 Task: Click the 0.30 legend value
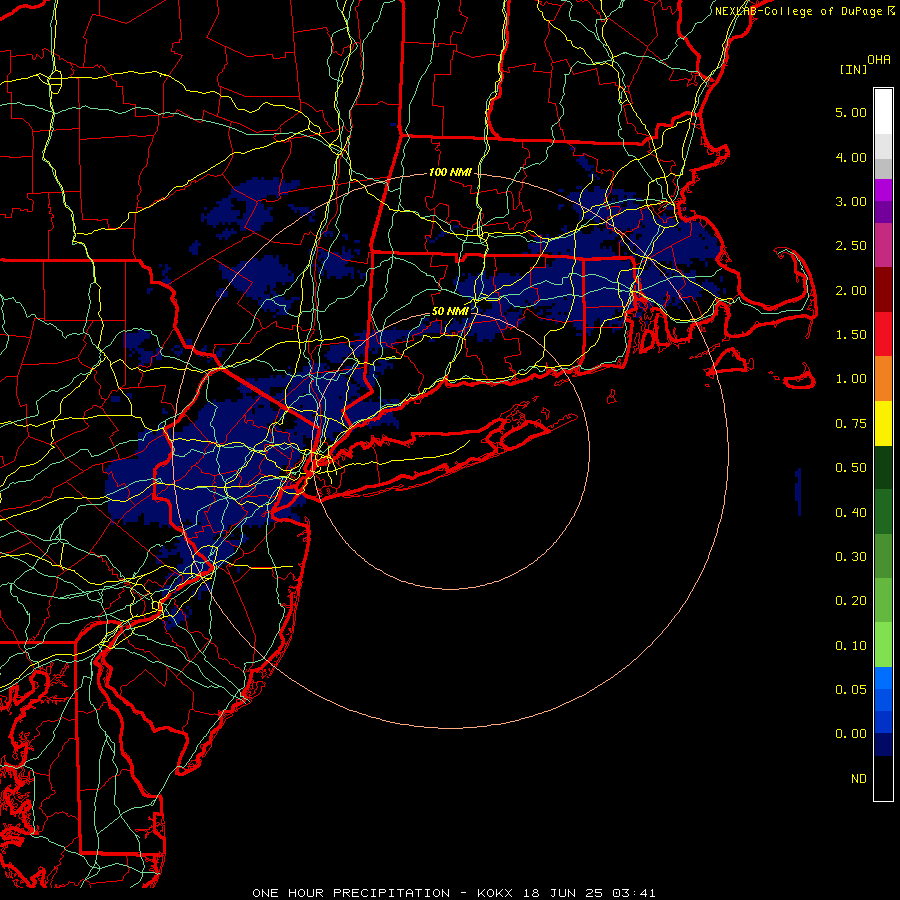coord(851,557)
